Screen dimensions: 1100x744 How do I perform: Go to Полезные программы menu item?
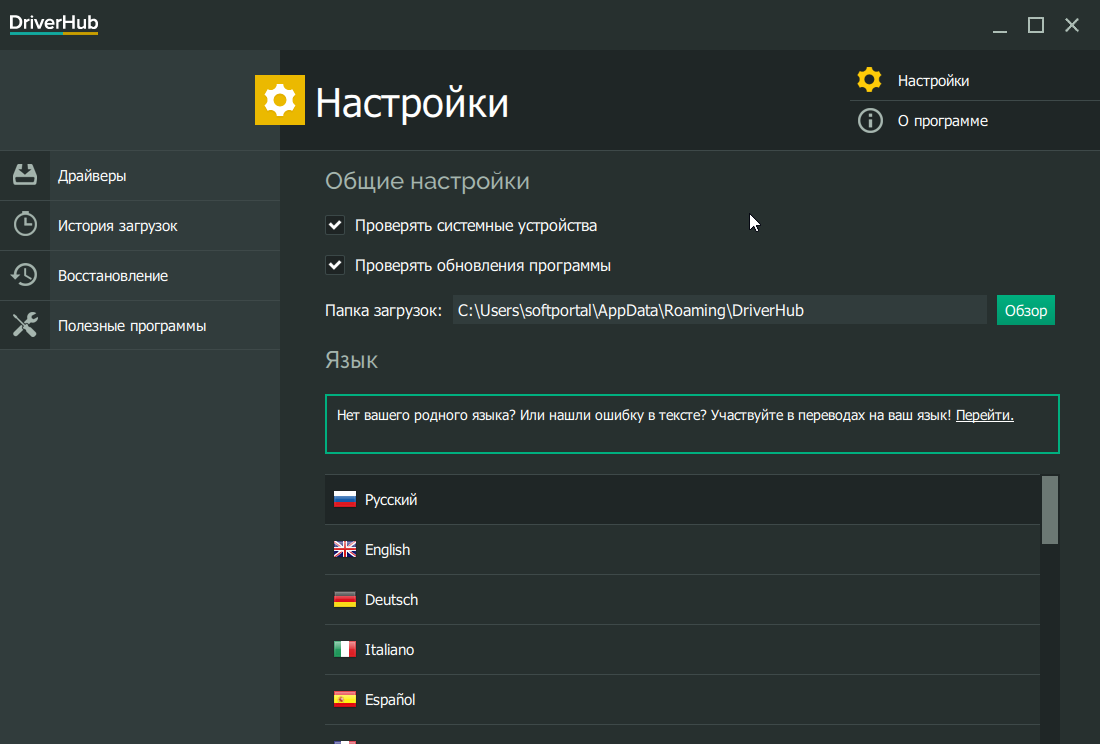coord(132,326)
